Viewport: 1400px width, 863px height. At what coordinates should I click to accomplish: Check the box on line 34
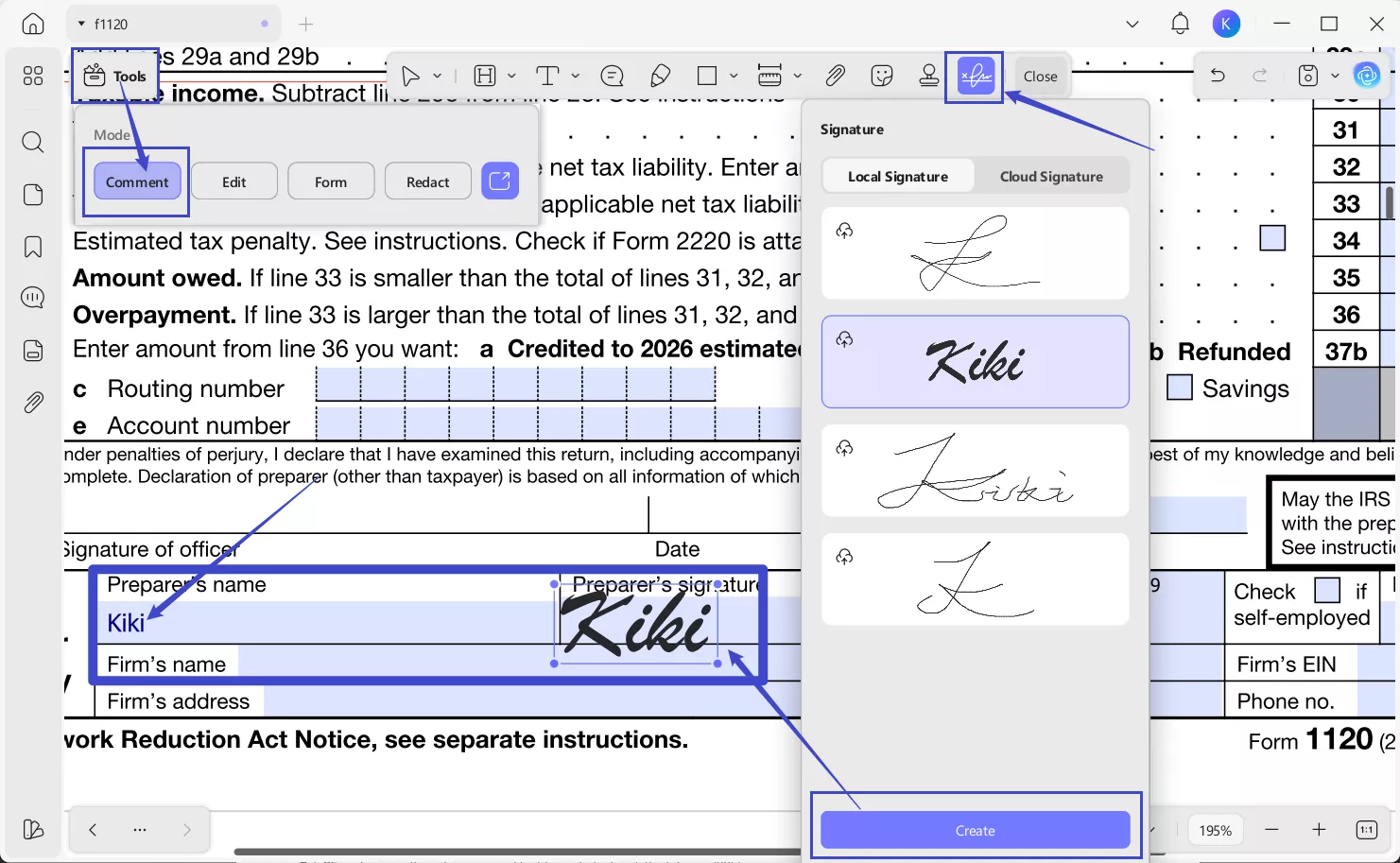[x=1272, y=238]
